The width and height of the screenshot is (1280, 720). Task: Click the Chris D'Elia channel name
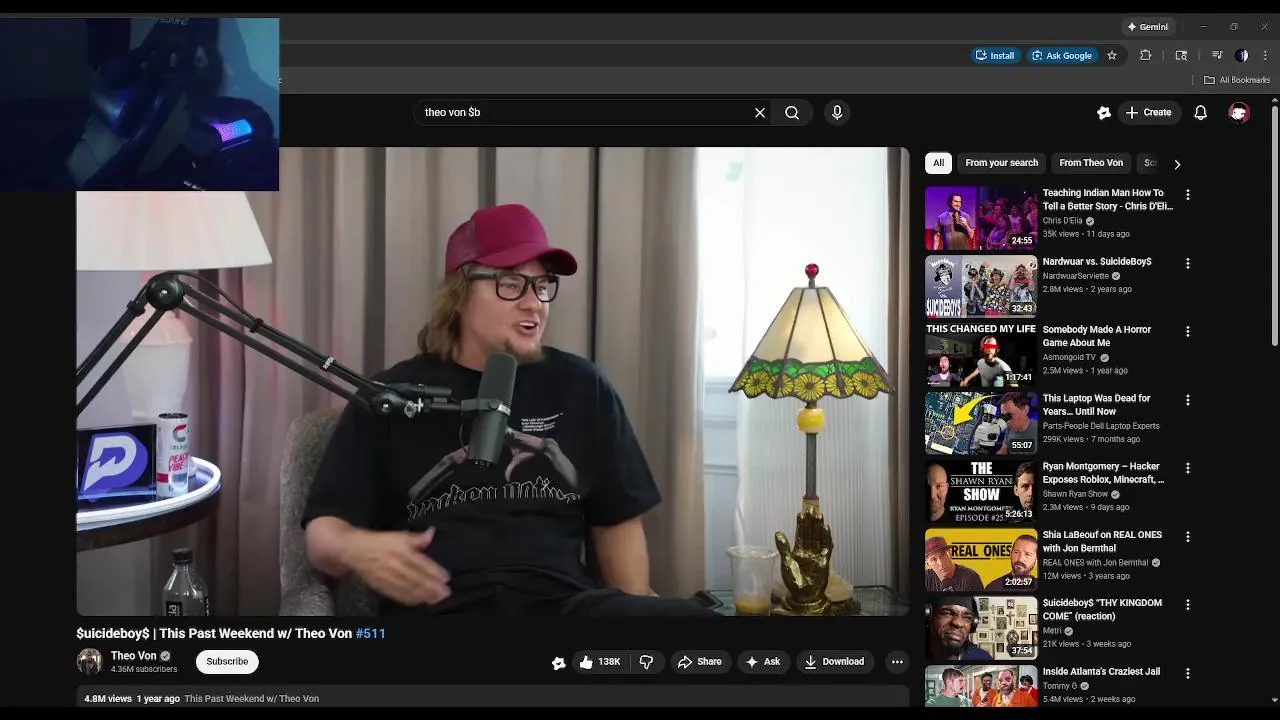1062,221
